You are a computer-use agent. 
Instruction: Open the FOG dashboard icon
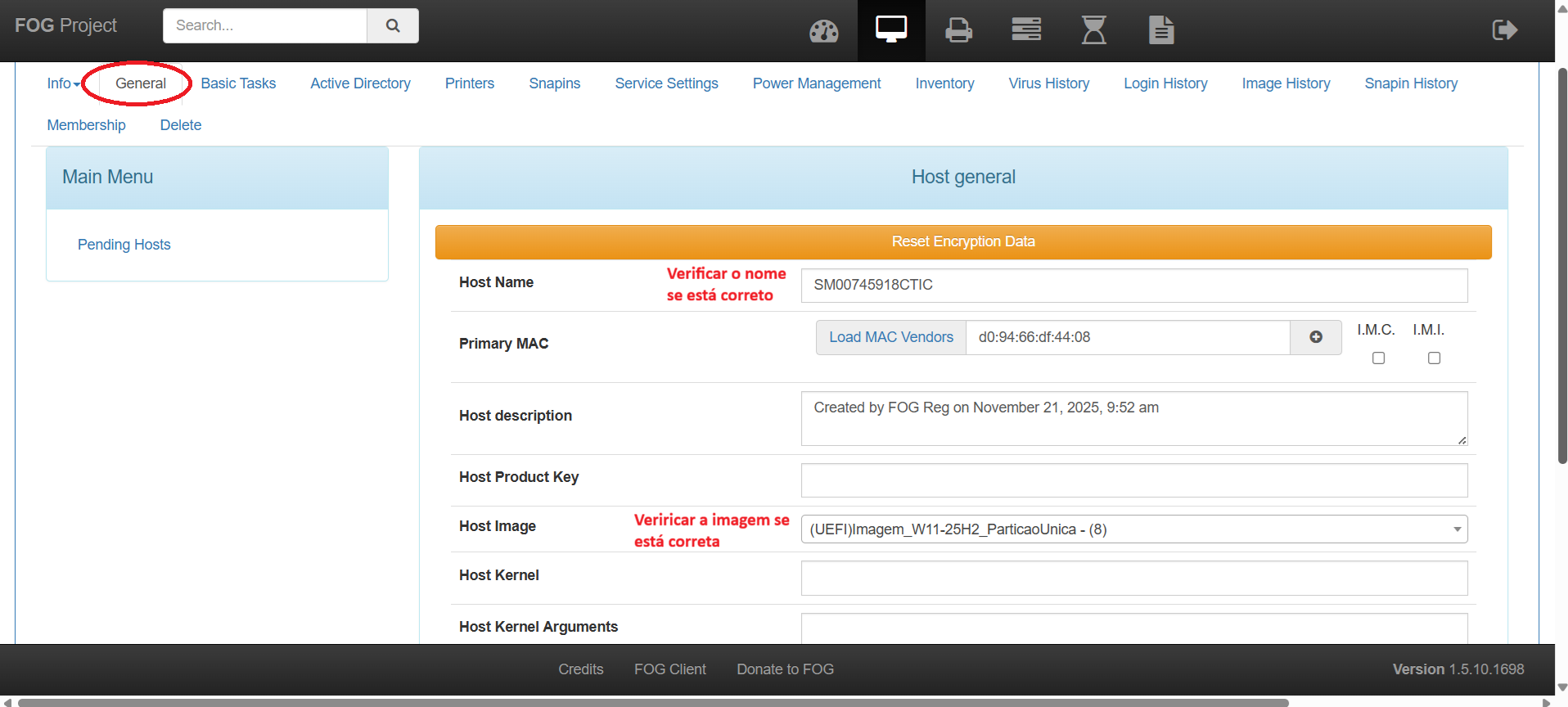(x=823, y=31)
